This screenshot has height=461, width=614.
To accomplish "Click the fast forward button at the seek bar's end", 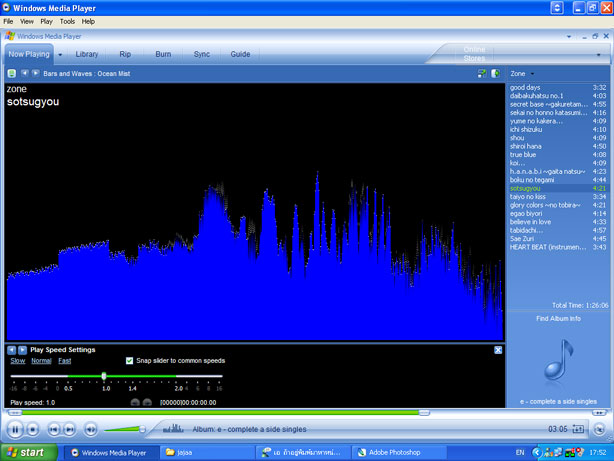I will pos(599,413).
